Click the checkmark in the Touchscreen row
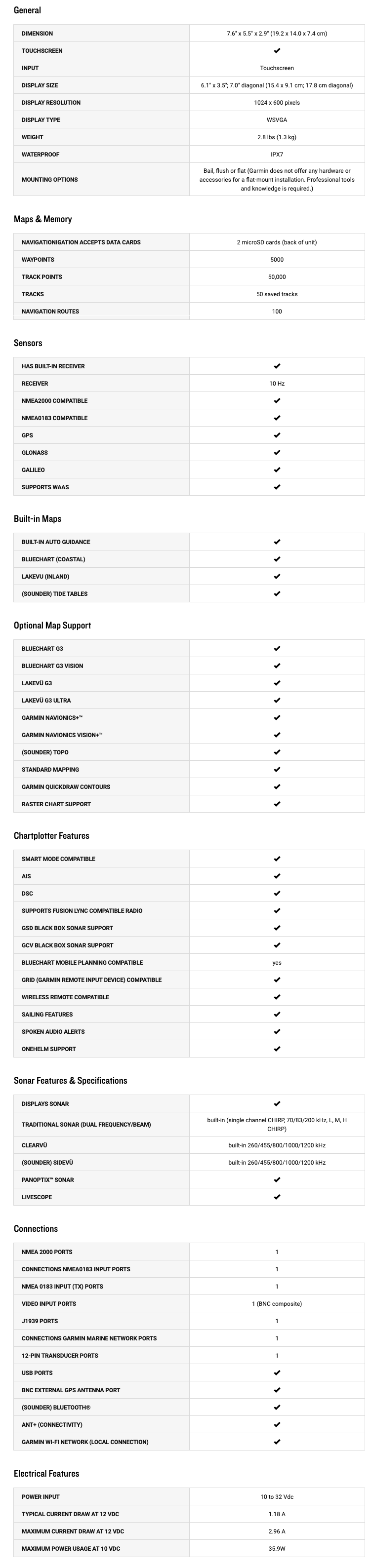Viewport: 372px width, 1568px height. click(x=277, y=51)
